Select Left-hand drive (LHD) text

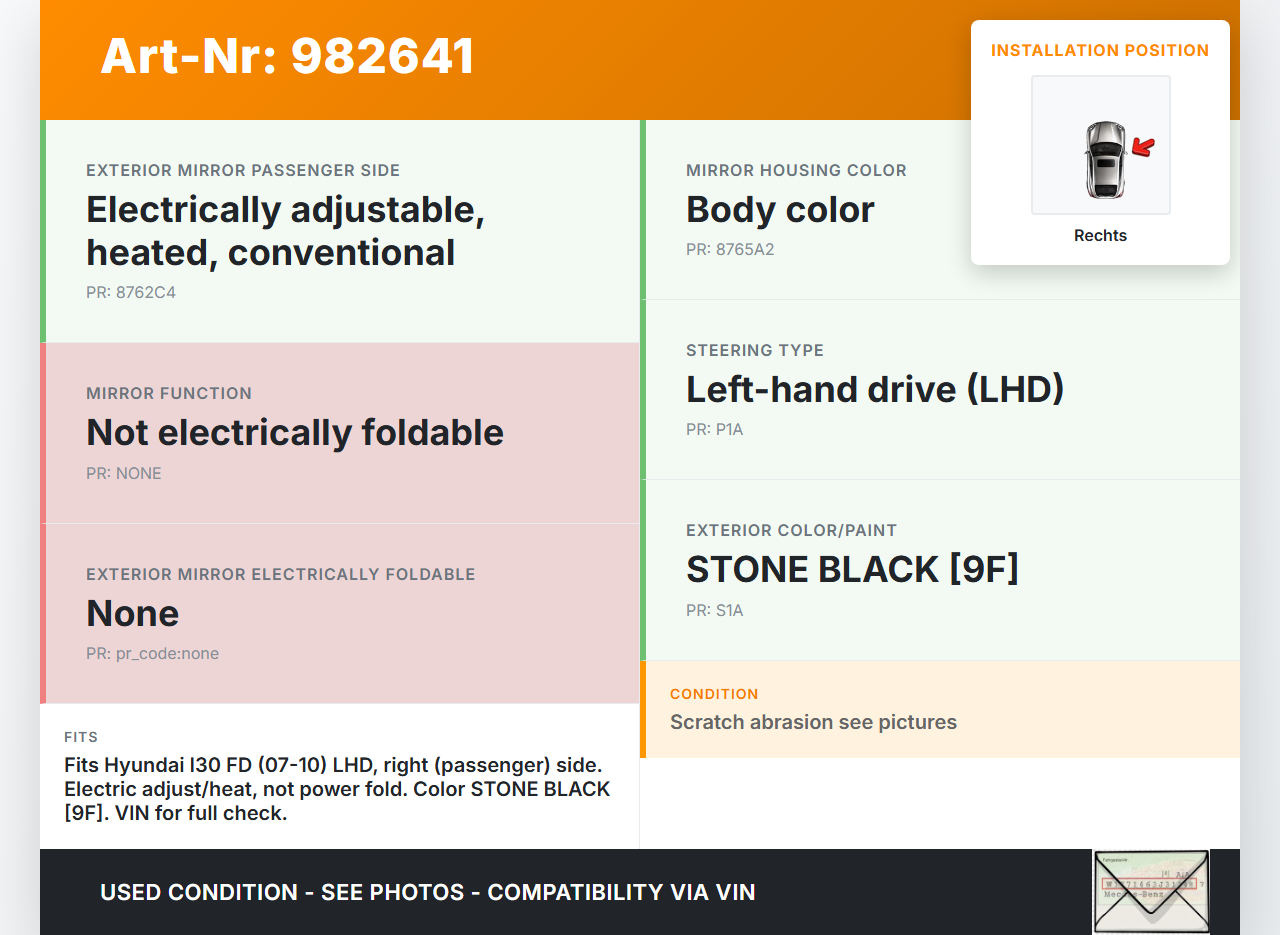click(x=875, y=390)
